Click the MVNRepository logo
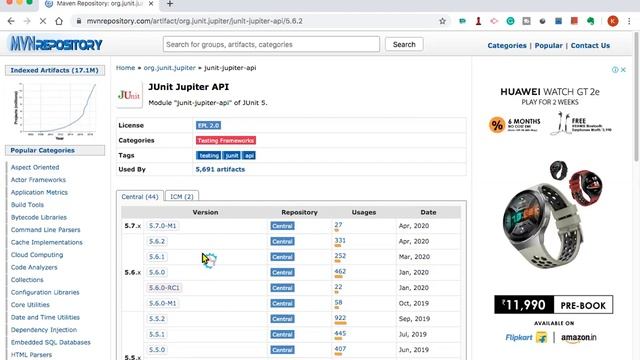This screenshot has width=640, height=360. [x=56, y=44]
